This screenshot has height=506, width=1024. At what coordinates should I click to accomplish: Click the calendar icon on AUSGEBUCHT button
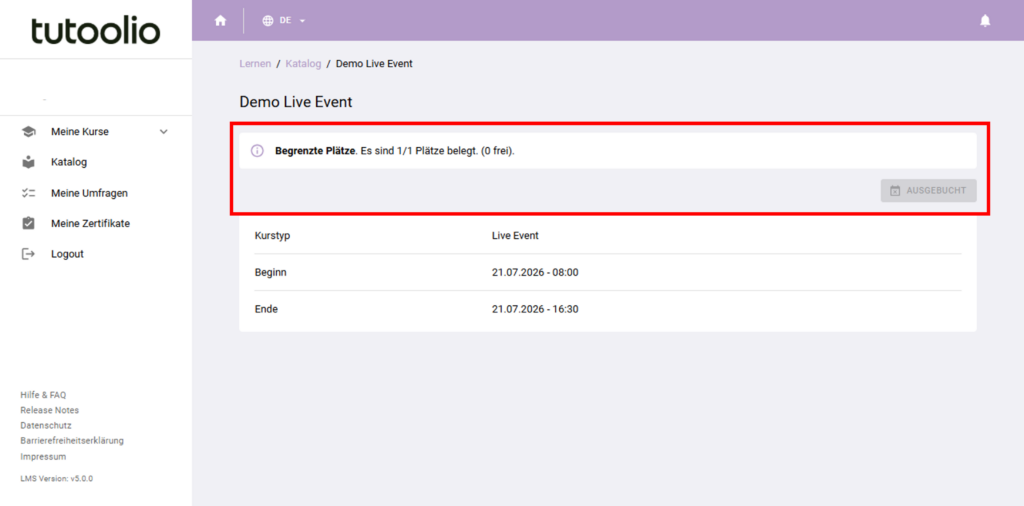click(895, 191)
